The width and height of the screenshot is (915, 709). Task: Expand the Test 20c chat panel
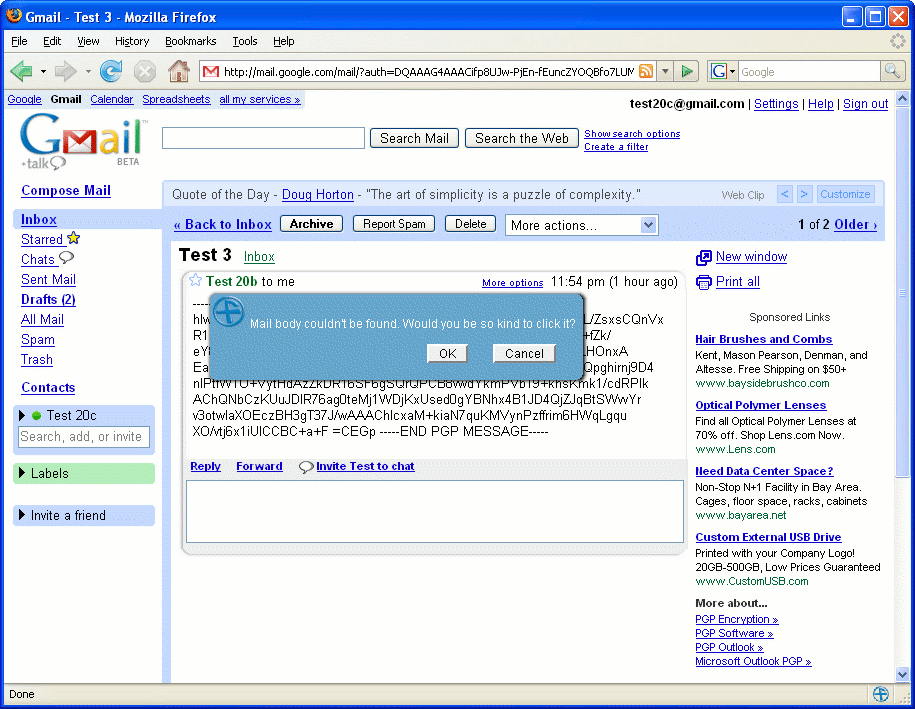point(22,415)
